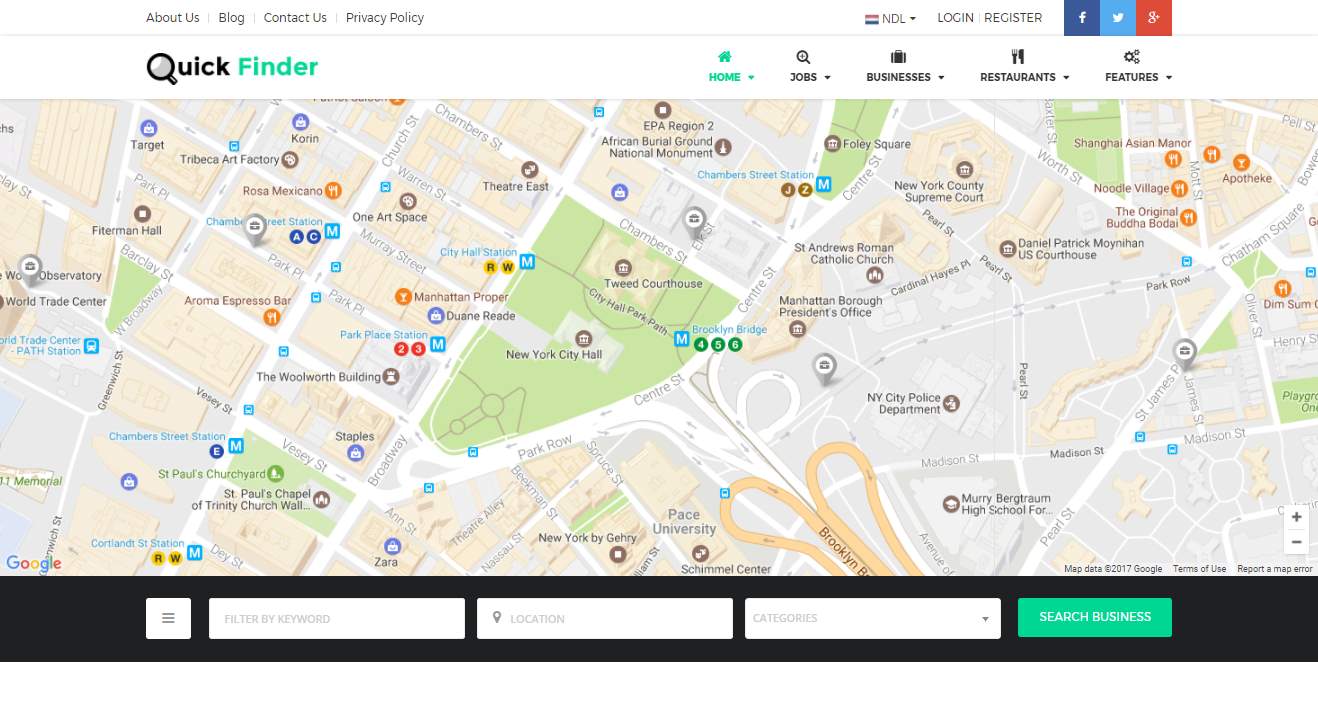Open the Terms of Use link on the map
The width and height of the screenshot is (1318, 701).
[1199, 568]
